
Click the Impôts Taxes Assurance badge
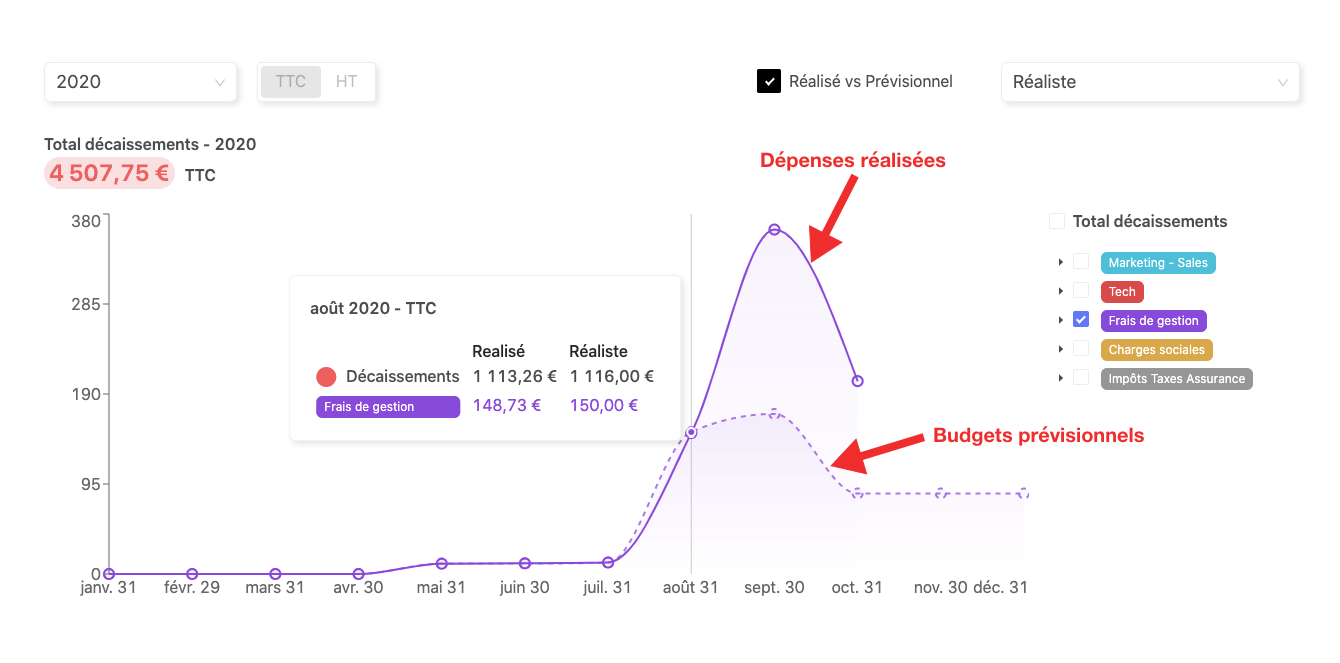[x=1176, y=378]
